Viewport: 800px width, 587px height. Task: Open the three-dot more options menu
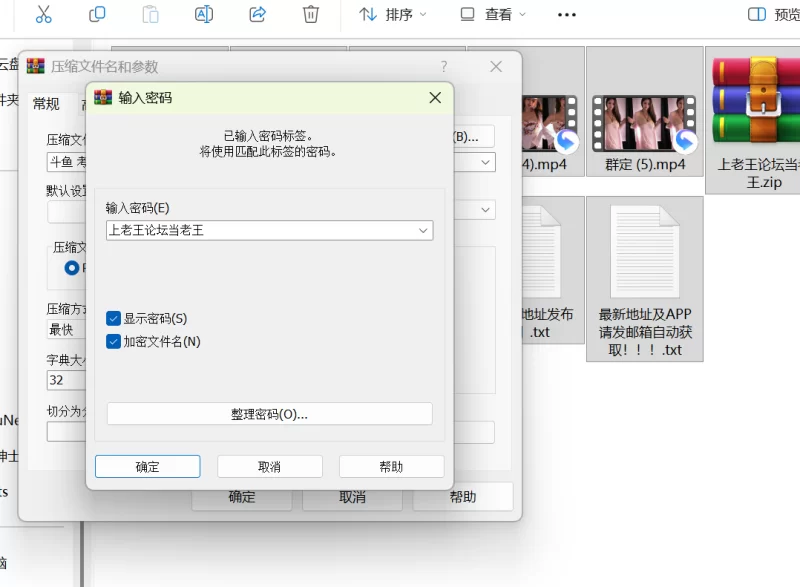tap(567, 15)
